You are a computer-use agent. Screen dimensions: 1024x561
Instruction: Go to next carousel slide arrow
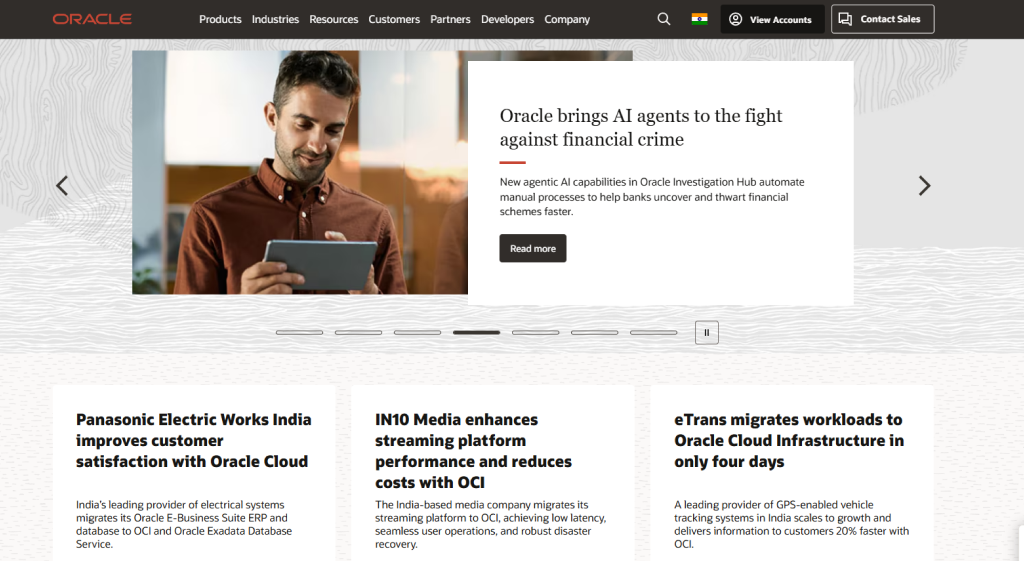[924, 185]
